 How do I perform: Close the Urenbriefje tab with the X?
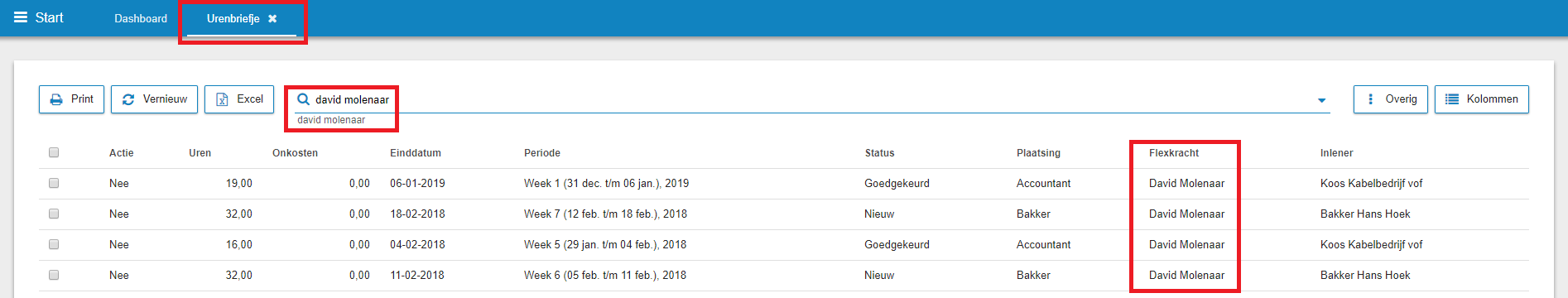272,18
